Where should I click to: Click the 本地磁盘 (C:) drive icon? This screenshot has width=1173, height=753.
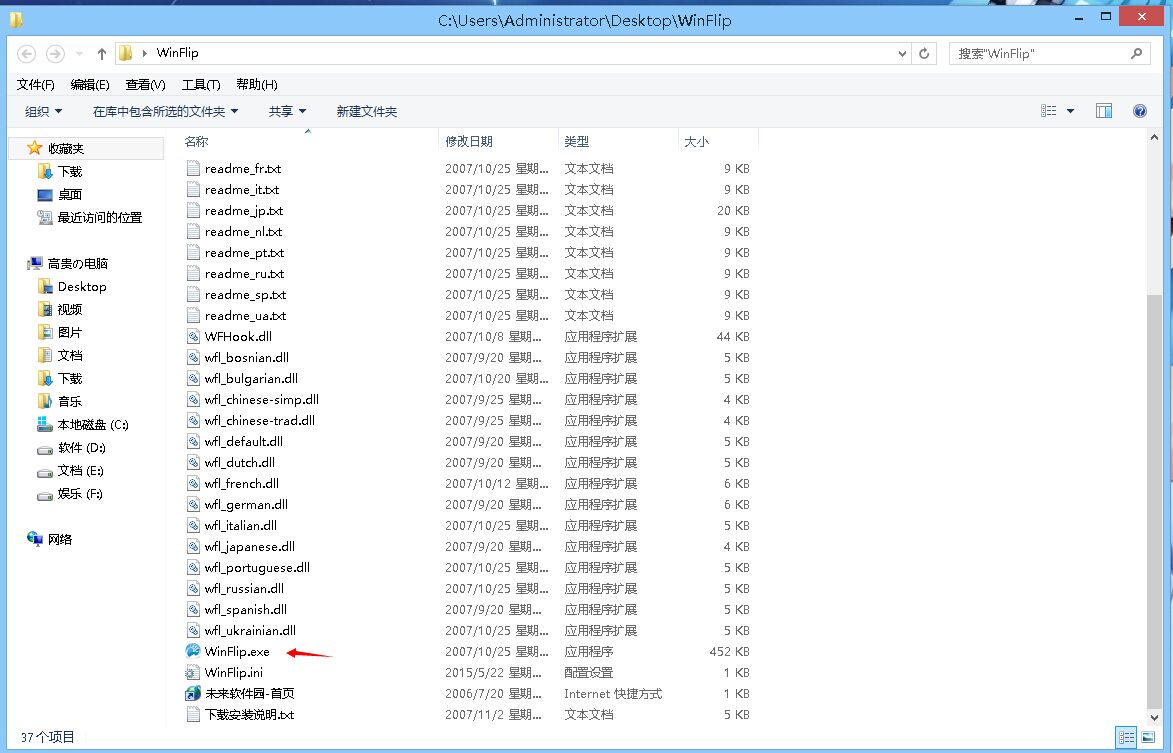[45, 425]
